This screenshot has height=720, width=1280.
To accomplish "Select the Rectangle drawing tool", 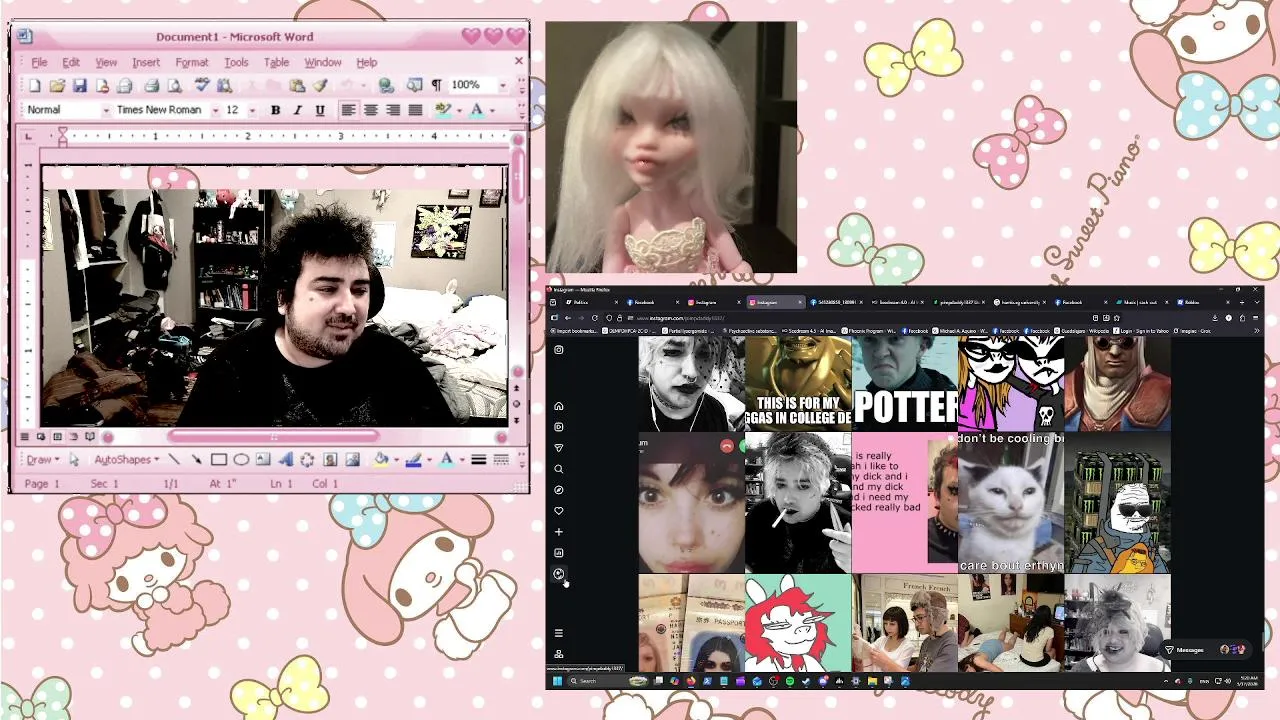I will tap(219, 460).
